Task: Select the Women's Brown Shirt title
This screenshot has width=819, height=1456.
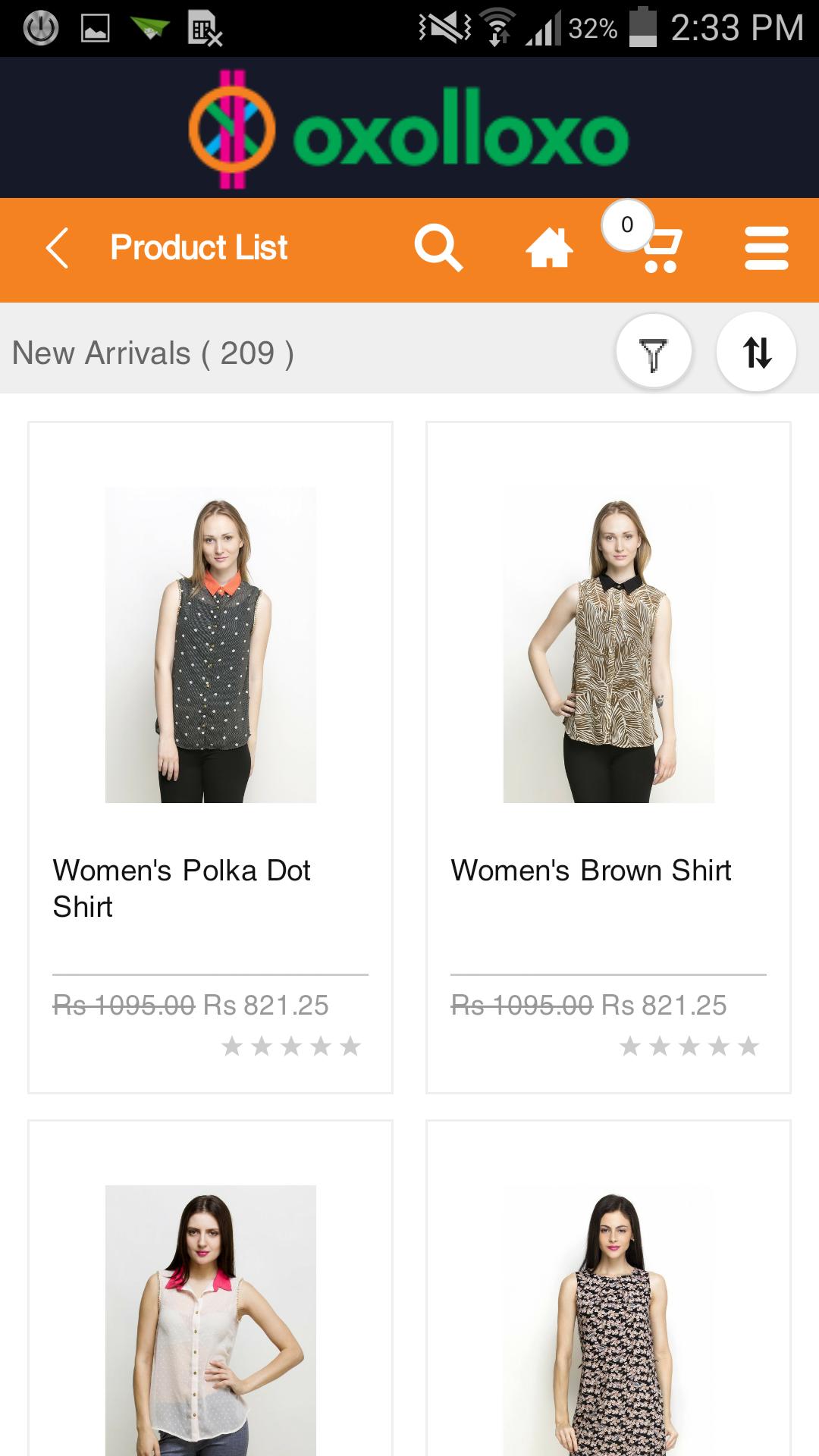Action: (591, 871)
